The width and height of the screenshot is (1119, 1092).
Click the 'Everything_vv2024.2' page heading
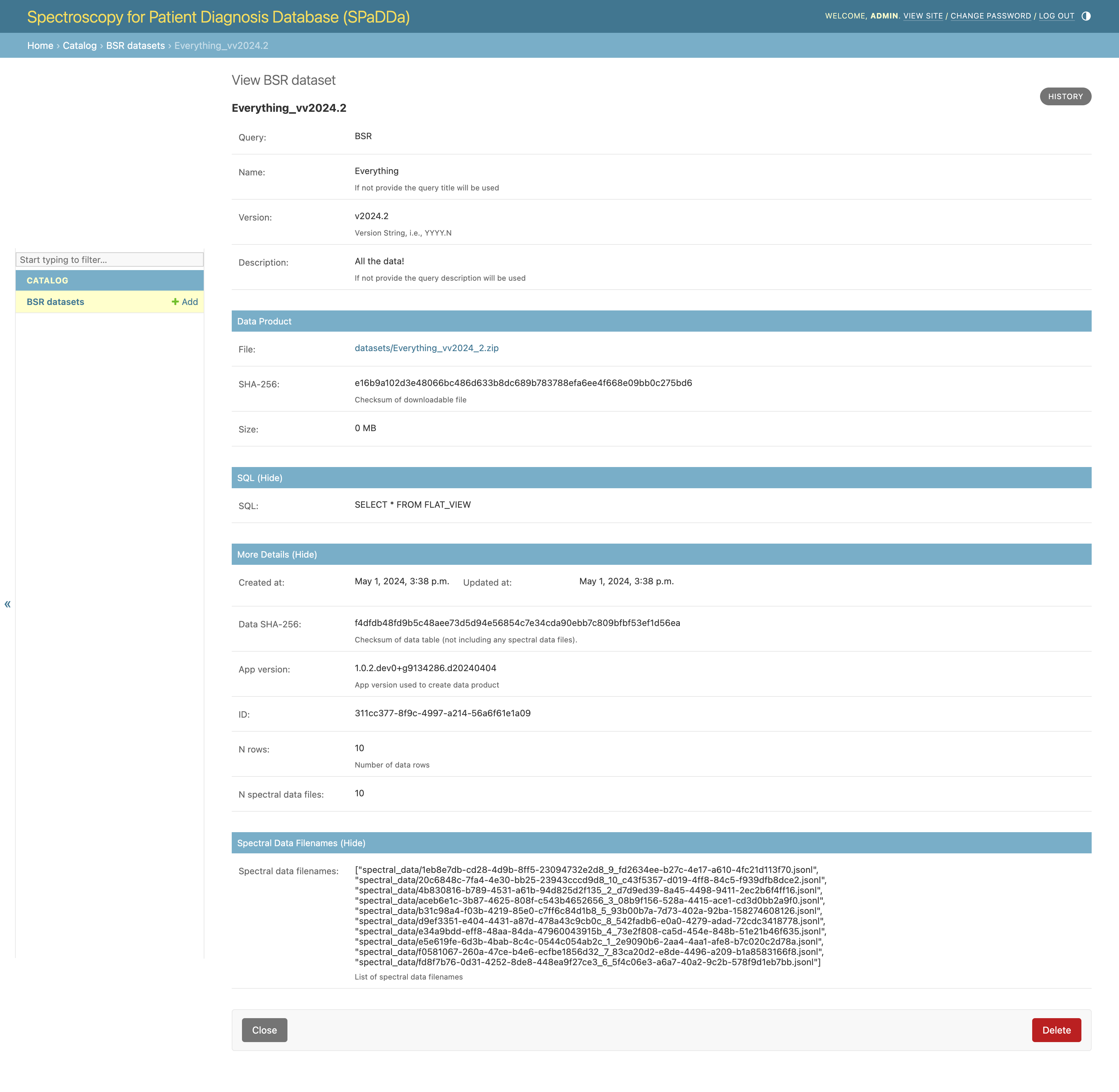pyautogui.click(x=289, y=108)
